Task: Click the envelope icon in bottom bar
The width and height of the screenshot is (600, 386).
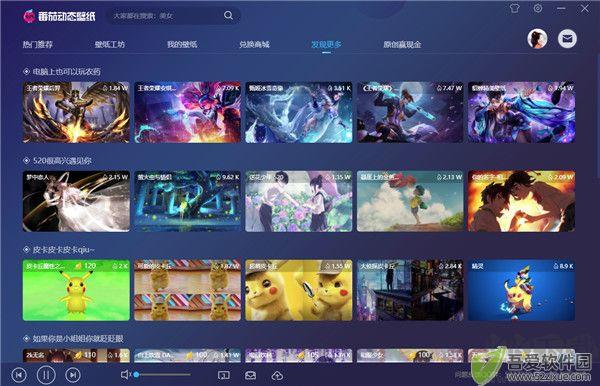Action: (x=251, y=376)
